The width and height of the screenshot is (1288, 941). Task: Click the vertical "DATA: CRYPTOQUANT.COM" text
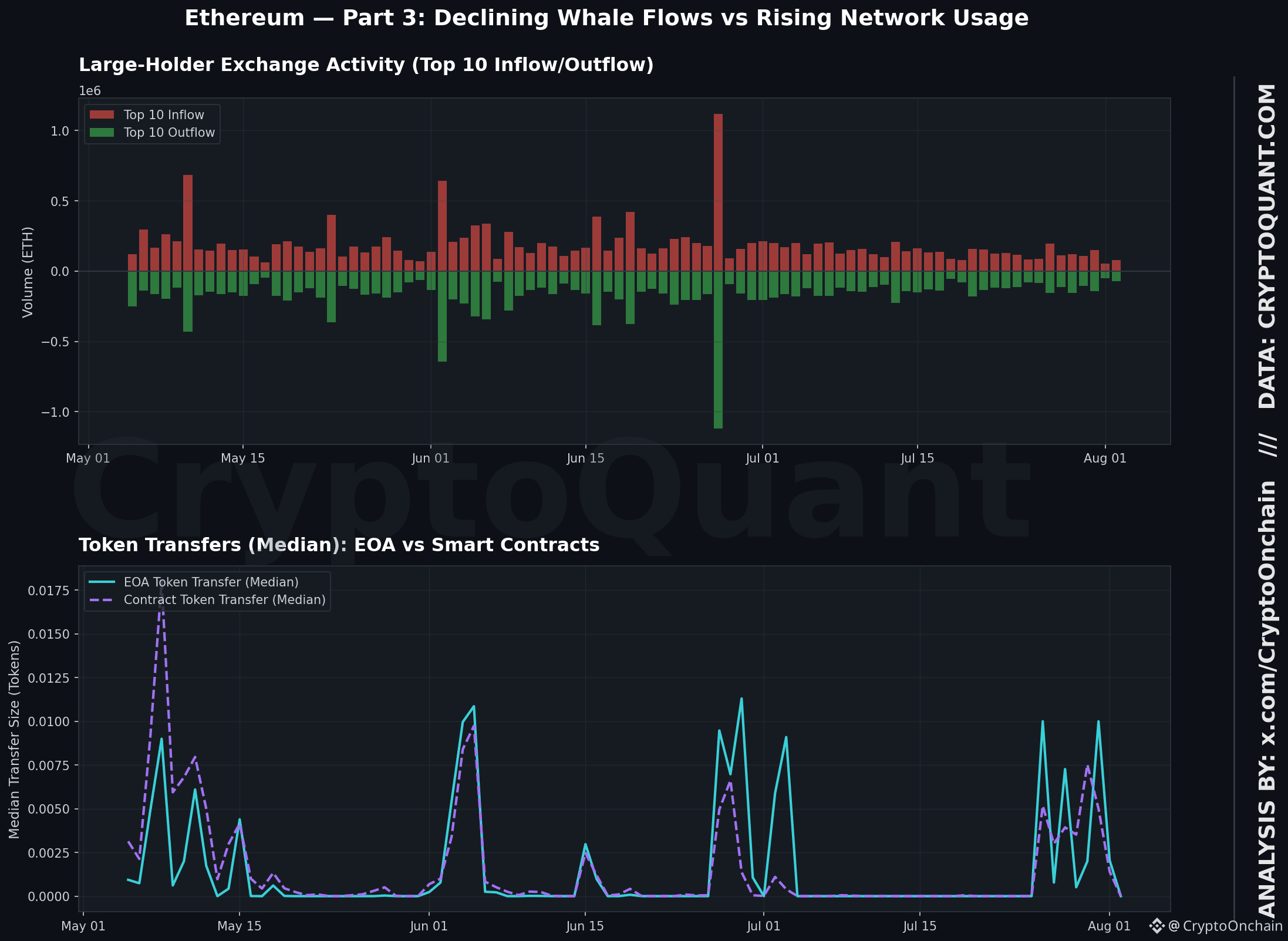[1267, 246]
